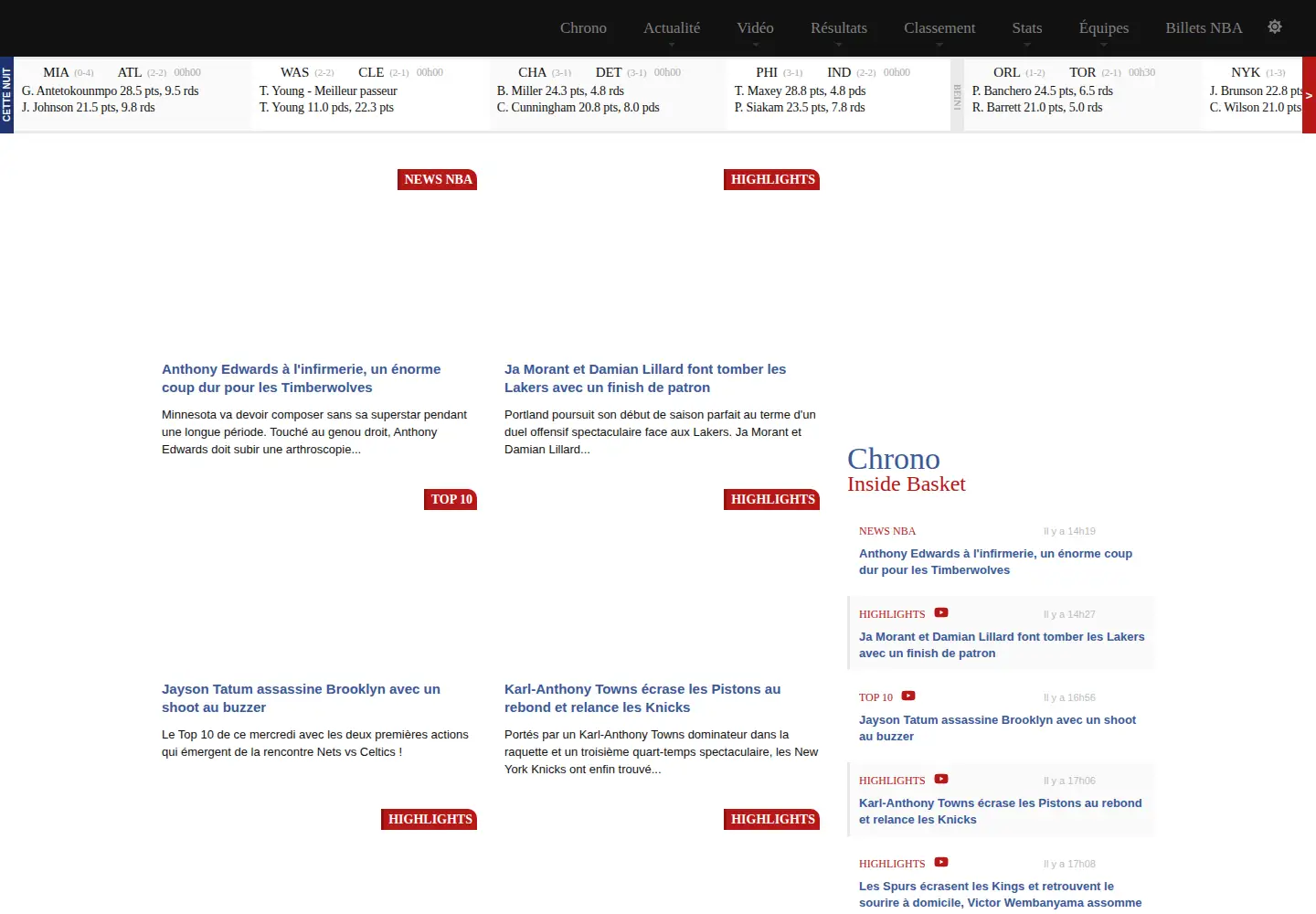The image size is (1316, 914).
Task: Open the main Anthony Edwards à l'infirmerie headline
Action: [302, 378]
